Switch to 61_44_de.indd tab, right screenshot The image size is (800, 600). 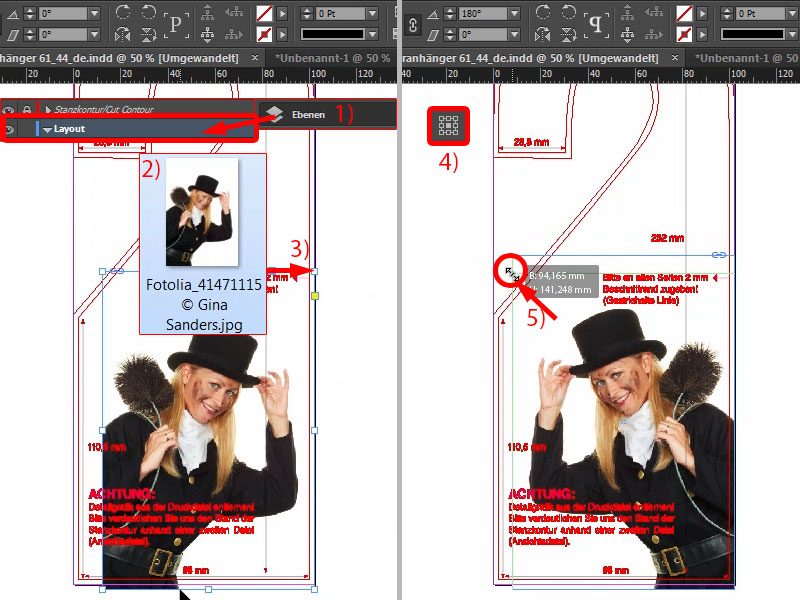click(x=531, y=58)
